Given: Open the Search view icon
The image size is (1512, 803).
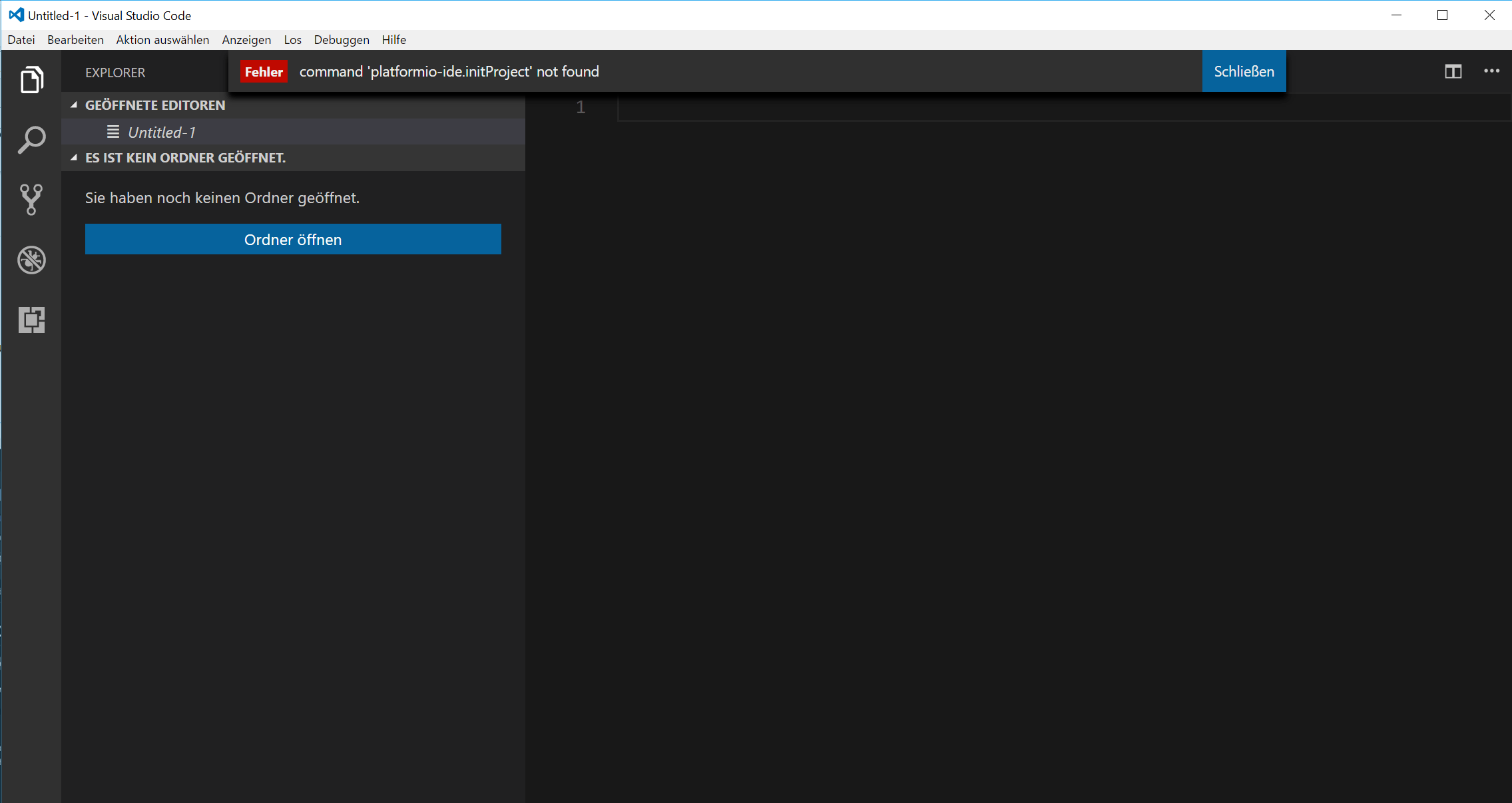Looking at the screenshot, I should click(x=31, y=140).
